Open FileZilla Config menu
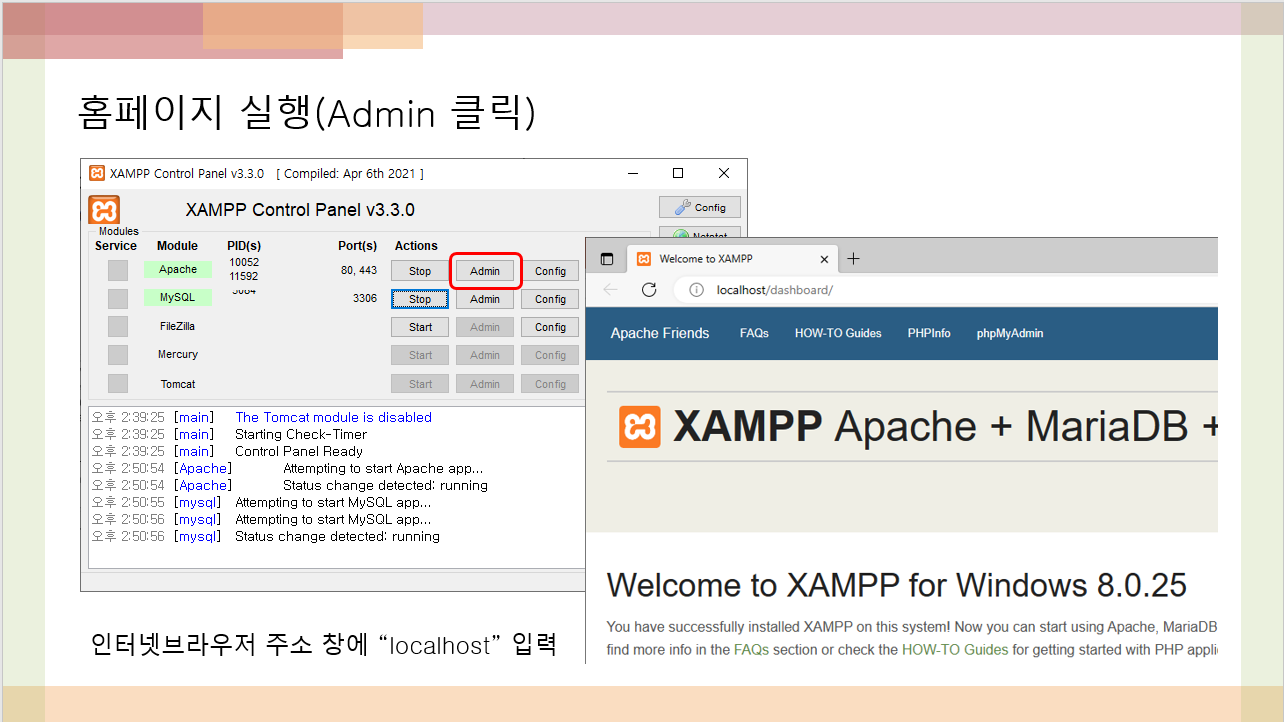Viewport: 1284px width, 722px height. pos(550,327)
